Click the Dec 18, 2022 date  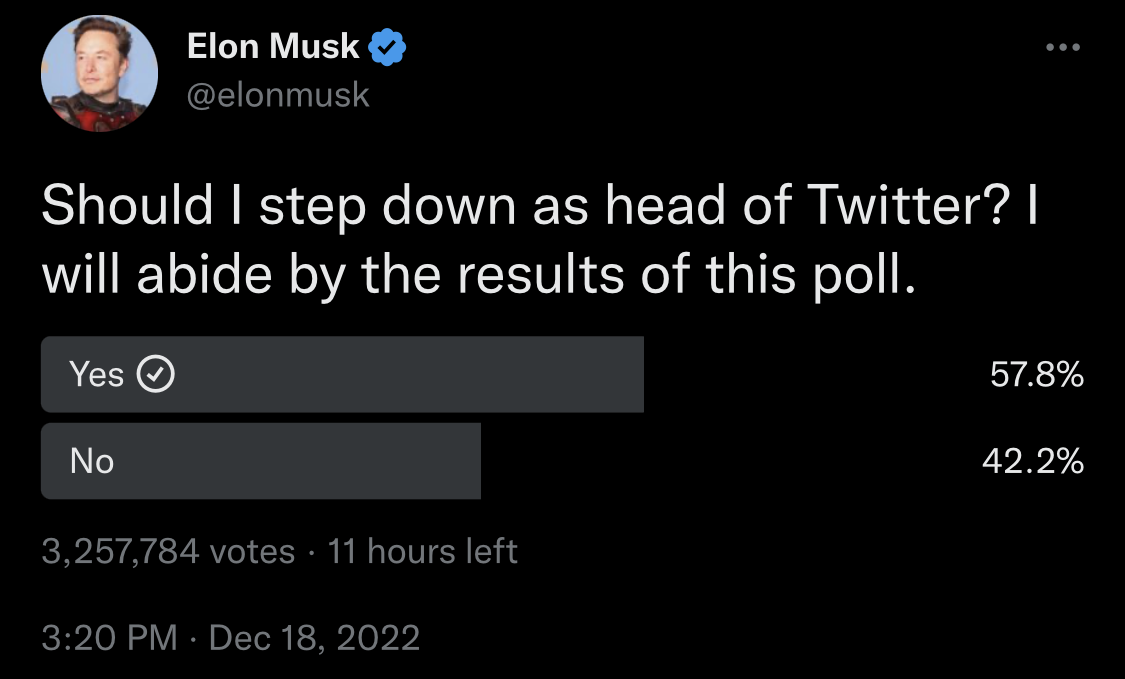click(x=314, y=637)
